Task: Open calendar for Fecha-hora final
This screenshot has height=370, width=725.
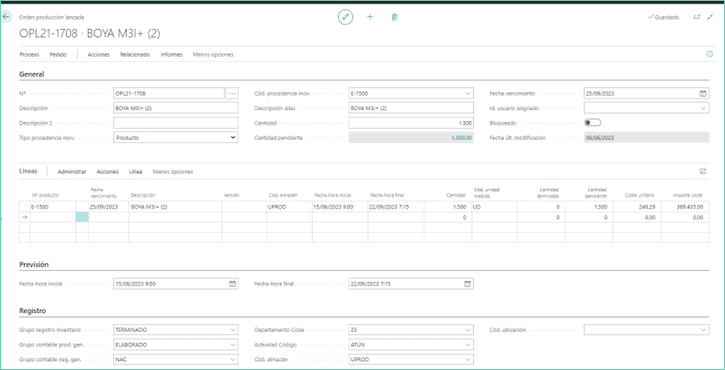Action: 467,284
